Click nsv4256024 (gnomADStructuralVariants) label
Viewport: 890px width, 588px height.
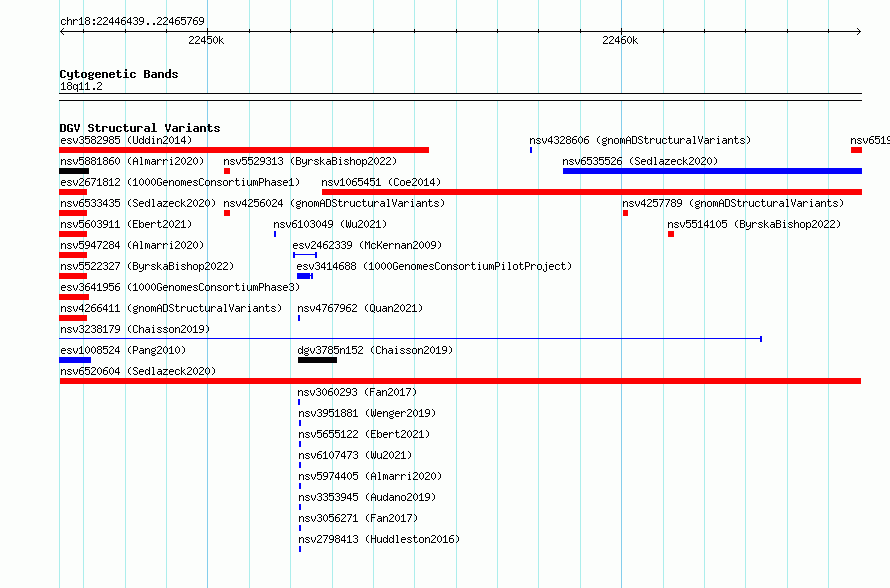[x=334, y=203]
